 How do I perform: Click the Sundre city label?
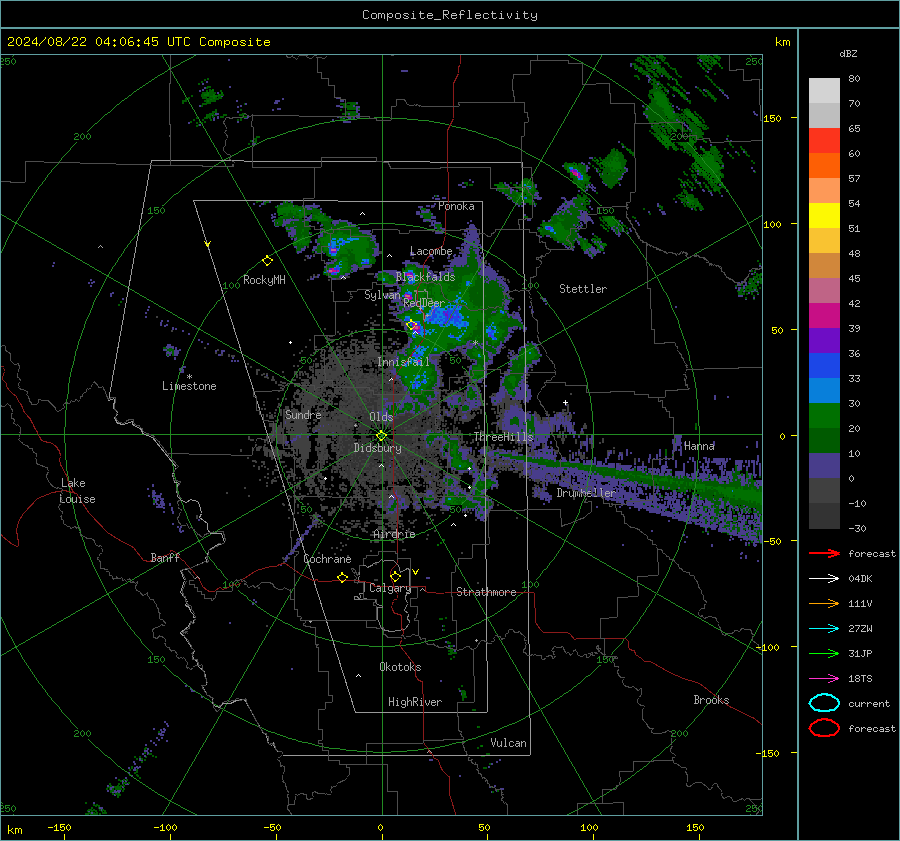[303, 414]
